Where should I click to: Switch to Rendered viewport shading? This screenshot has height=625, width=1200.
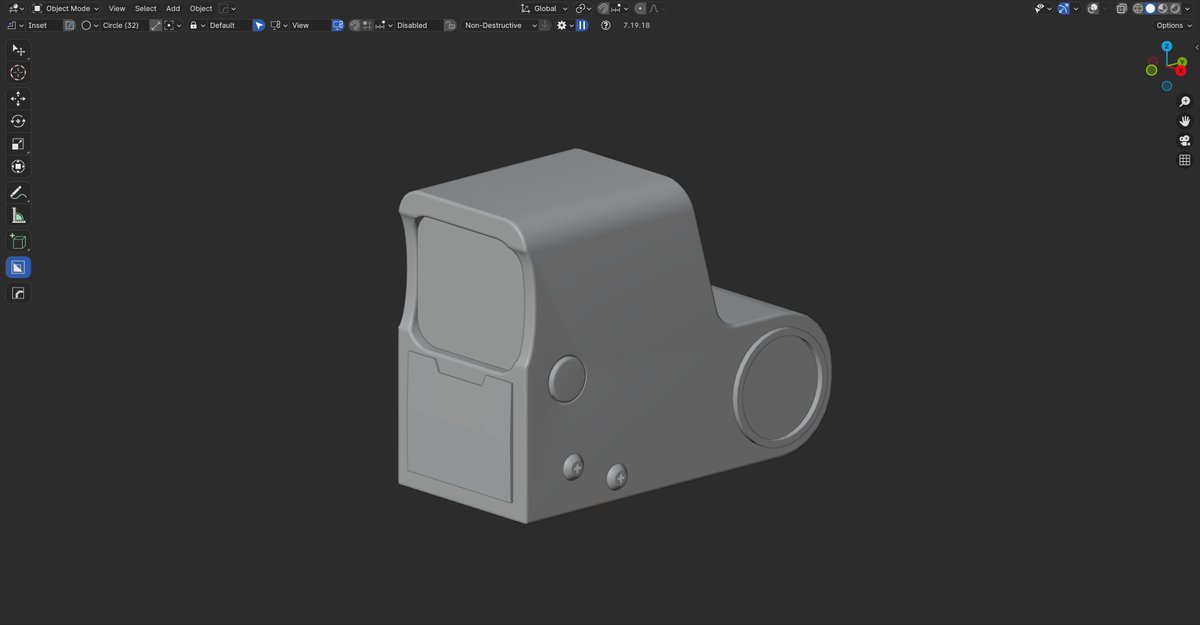tap(1174, 8)
